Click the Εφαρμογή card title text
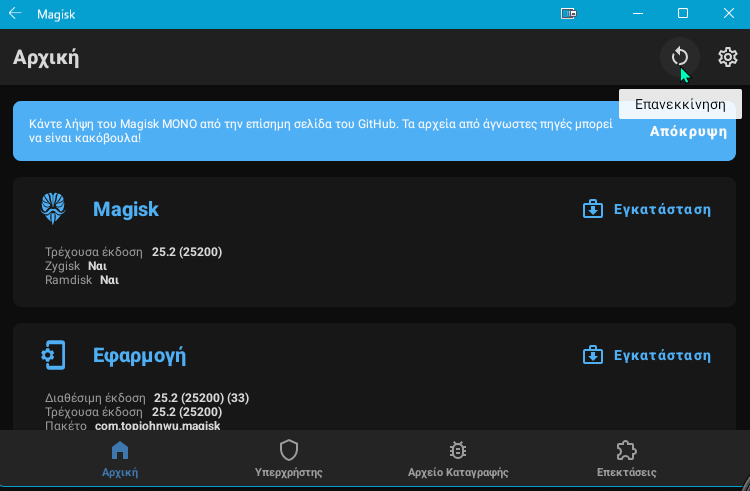The width and height of the screenshot is (750, 491). pos(139,356)
